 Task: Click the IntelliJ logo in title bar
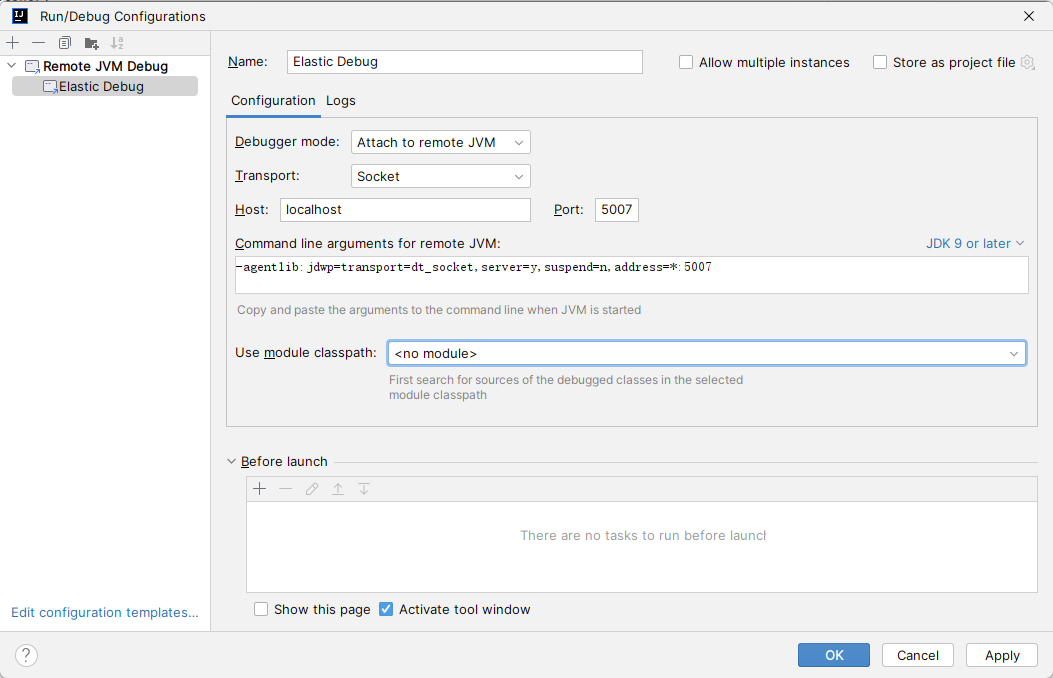(20, 15)
